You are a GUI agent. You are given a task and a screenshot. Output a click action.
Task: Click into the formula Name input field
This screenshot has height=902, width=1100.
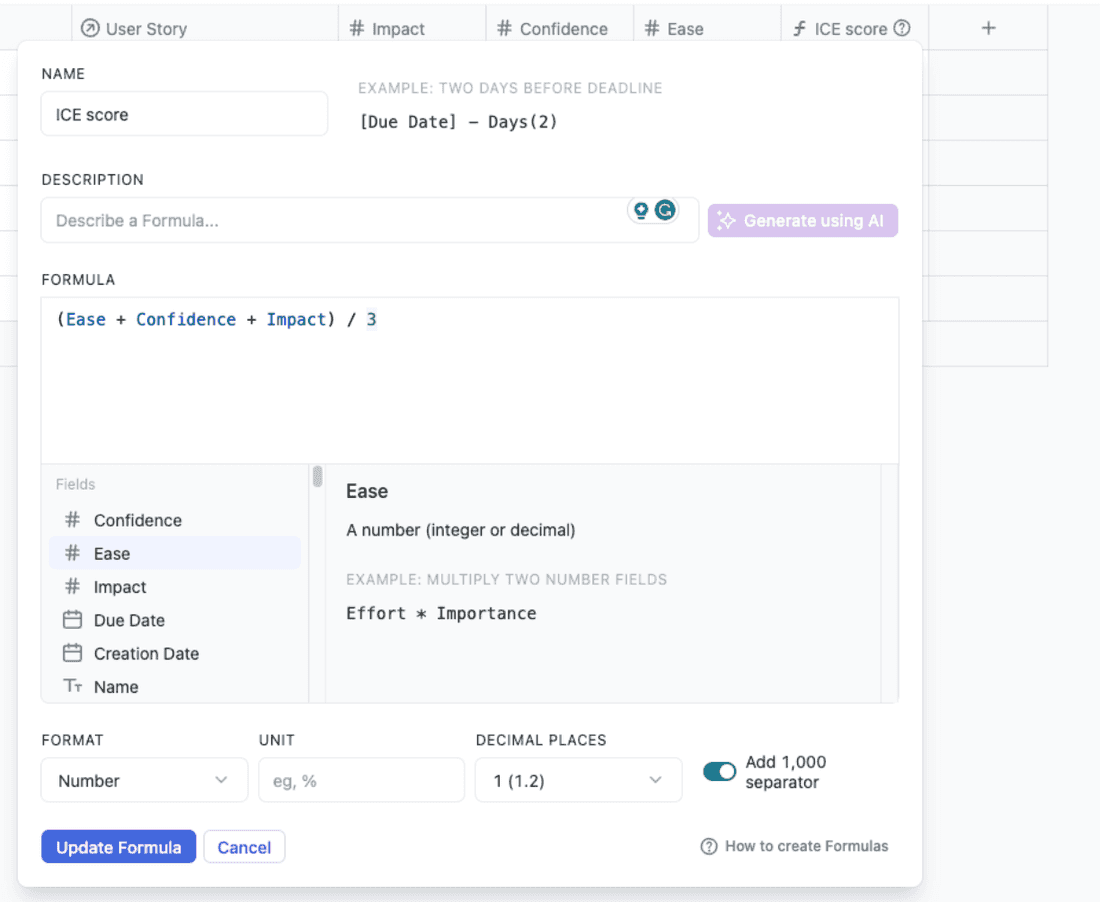coord(184,114)
